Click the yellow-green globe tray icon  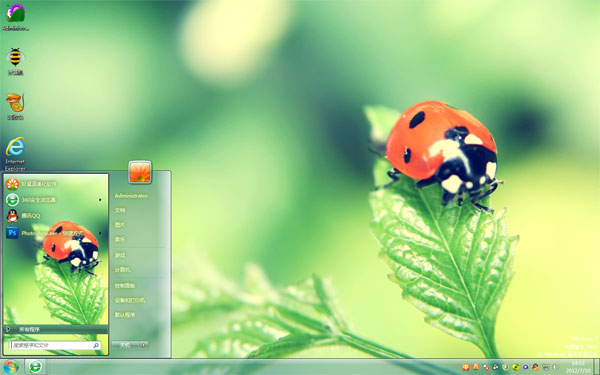pos(516,367)
